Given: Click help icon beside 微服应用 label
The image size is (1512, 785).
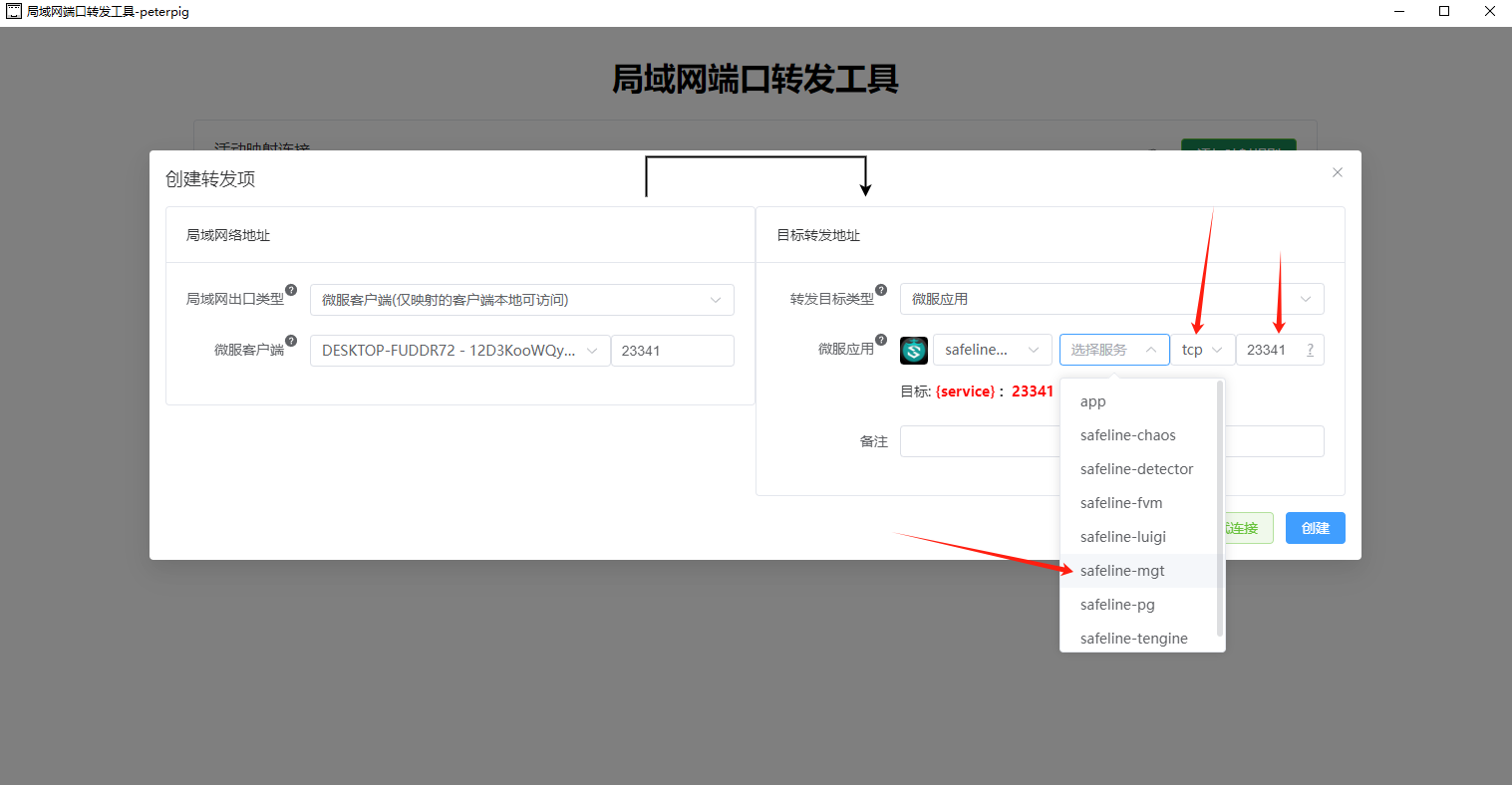Looking at the screenshot, I should click(881, 340).
